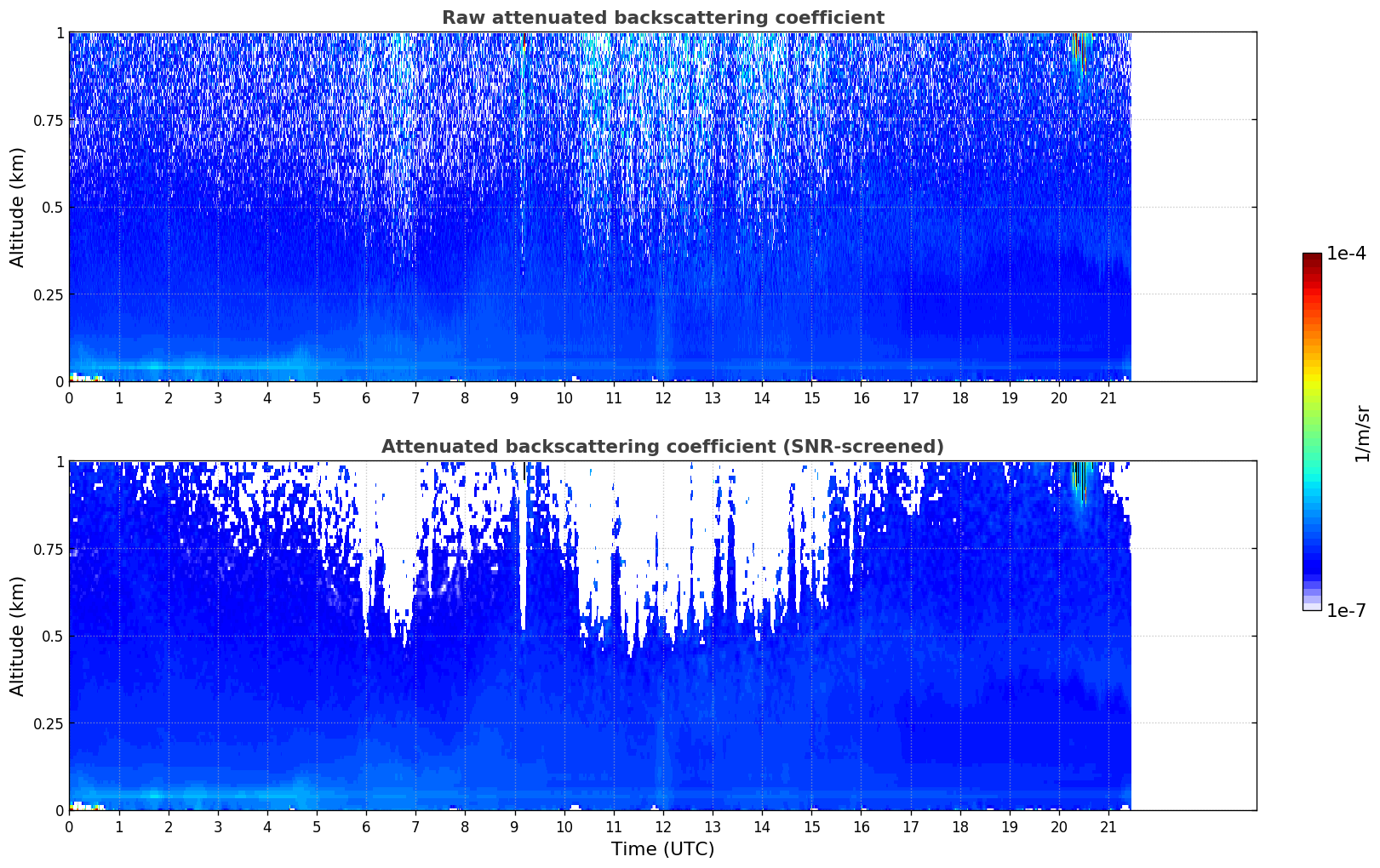Click hour tick 15 under the SNR-screened plot
The image size is (1380, 868).
(811, 826)
